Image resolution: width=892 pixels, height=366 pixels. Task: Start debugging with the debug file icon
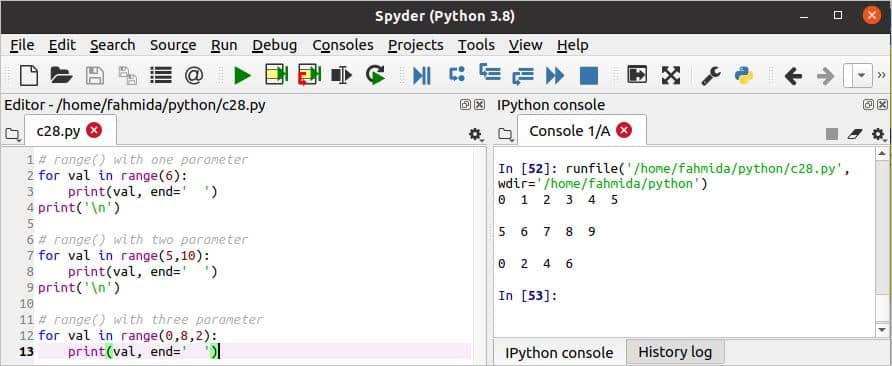tap(422, 75)
